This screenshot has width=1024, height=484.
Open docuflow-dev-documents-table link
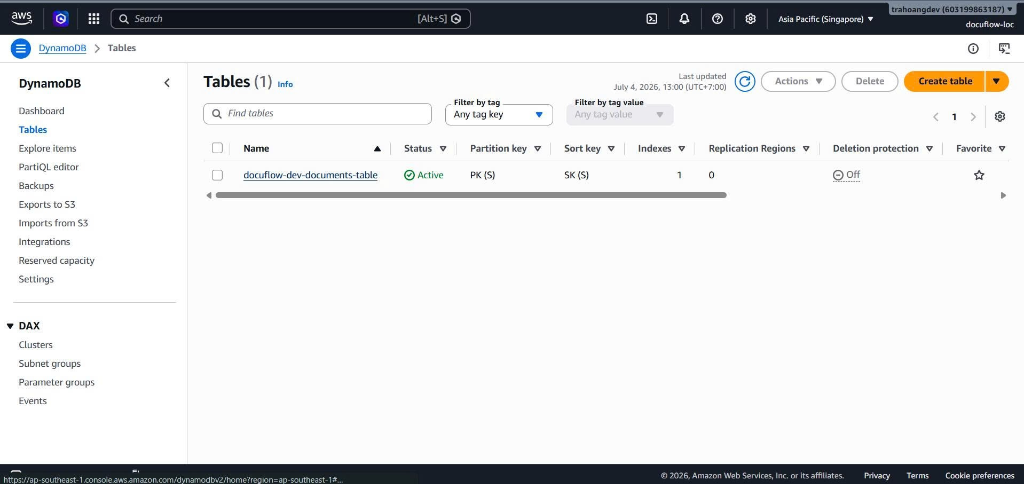tap(310, 175)
